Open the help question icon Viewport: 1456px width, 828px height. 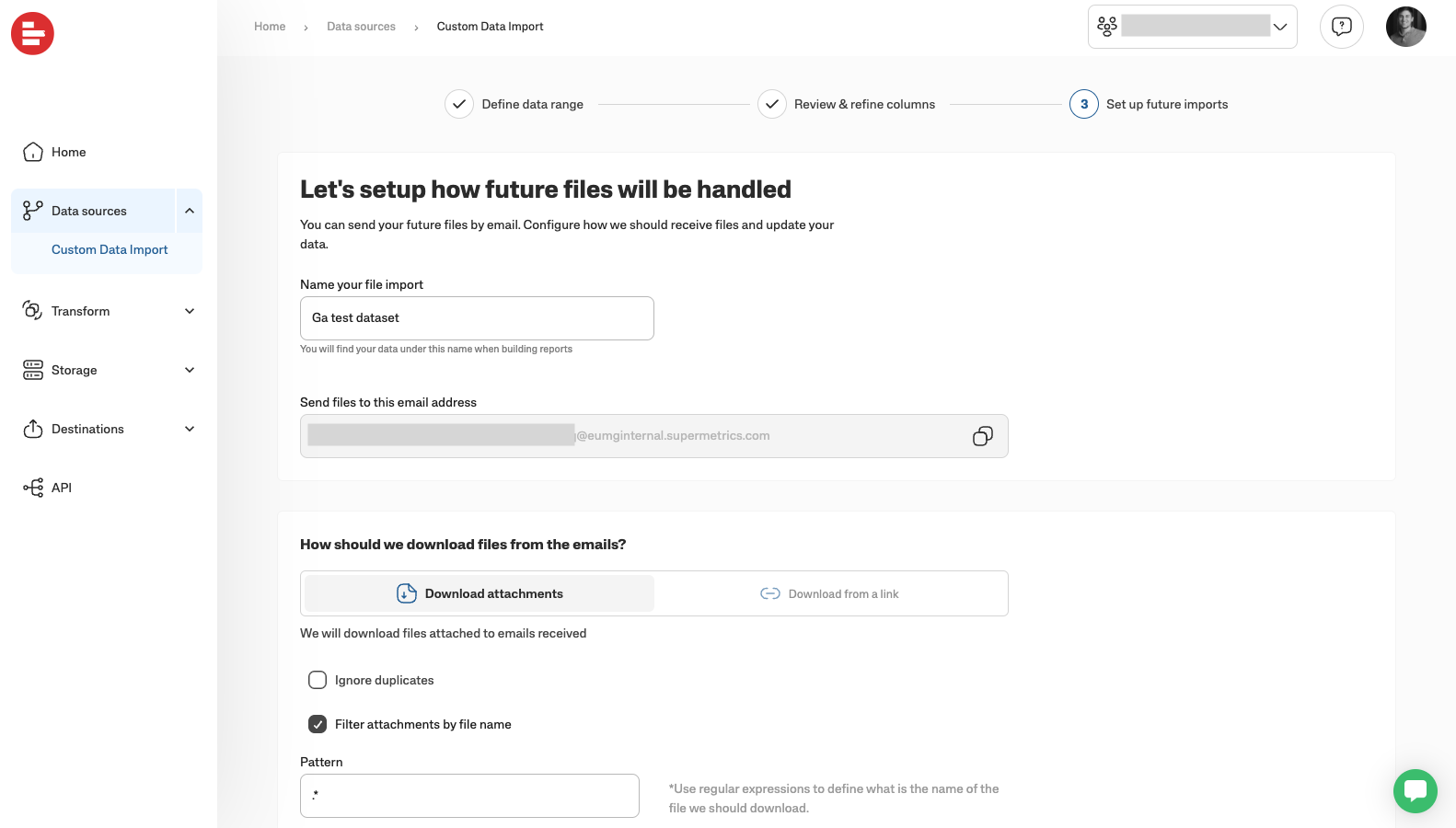tap(1341, 27)
